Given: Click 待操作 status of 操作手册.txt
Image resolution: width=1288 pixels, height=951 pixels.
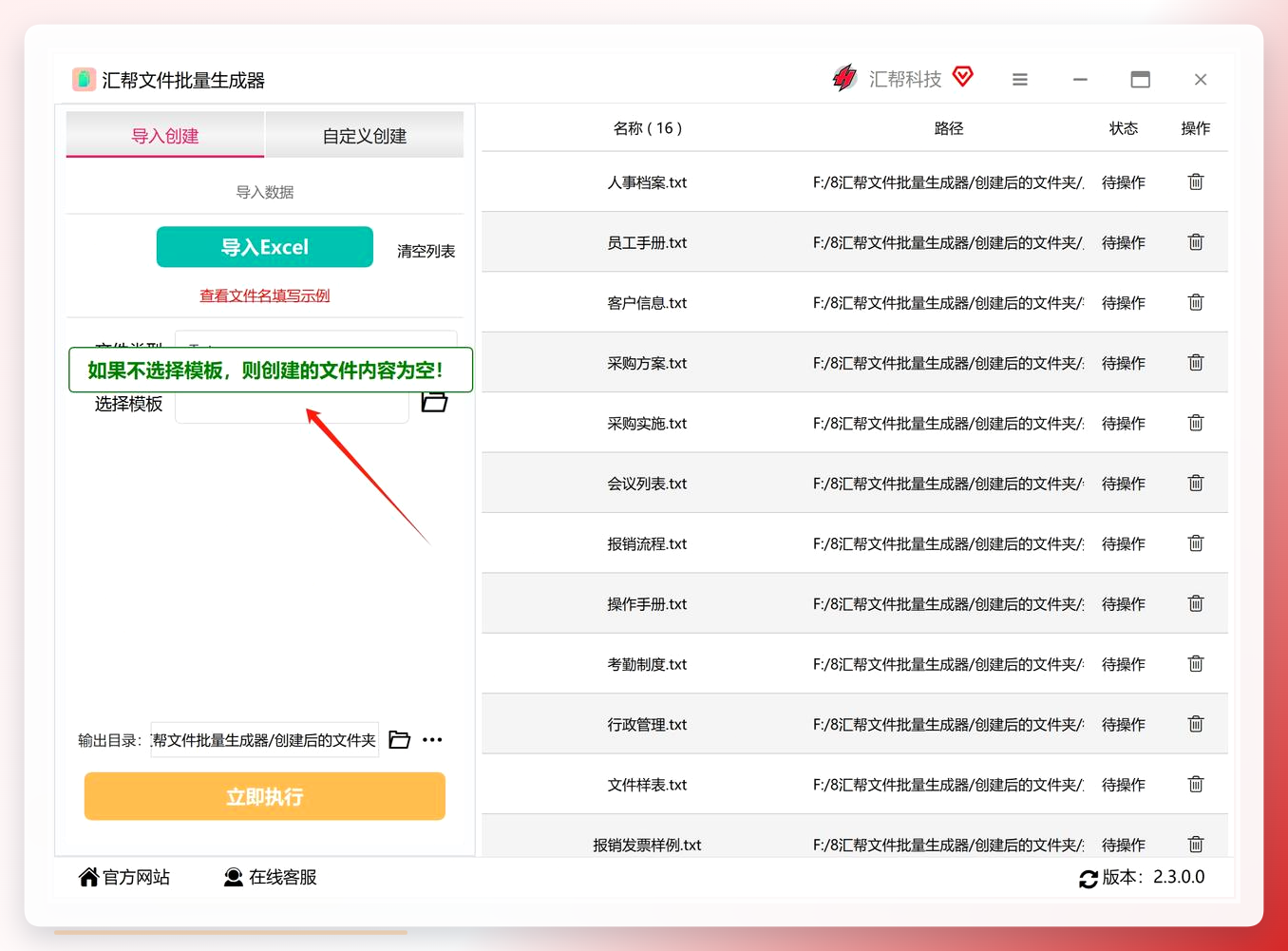Looking at the screenshot, I should click(x=1124, y=604).
